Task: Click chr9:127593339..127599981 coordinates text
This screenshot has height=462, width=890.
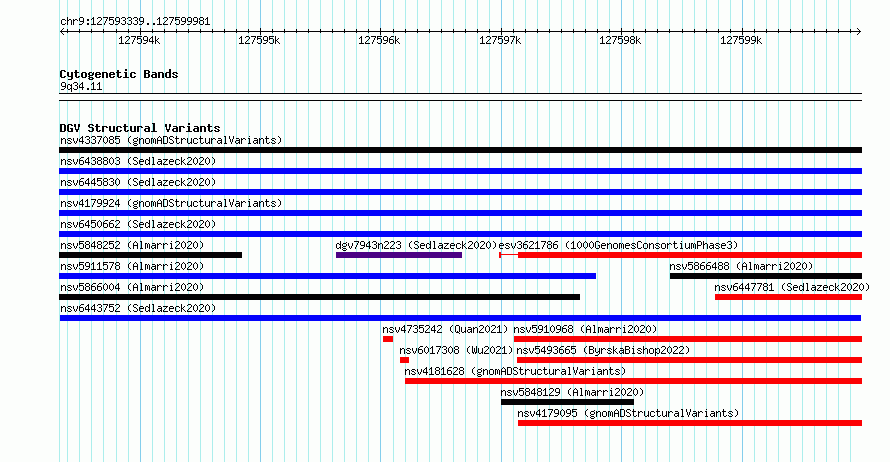Action: coord(135,21)
